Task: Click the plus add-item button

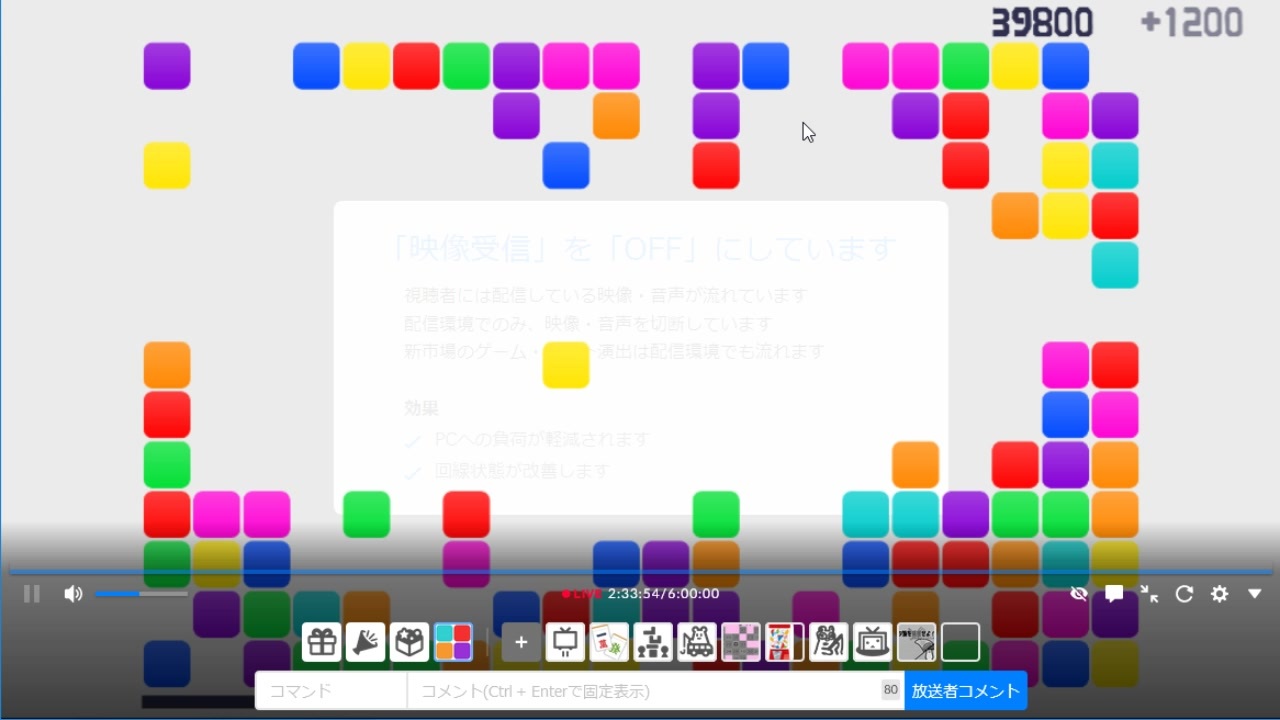Action: point(521,642)
